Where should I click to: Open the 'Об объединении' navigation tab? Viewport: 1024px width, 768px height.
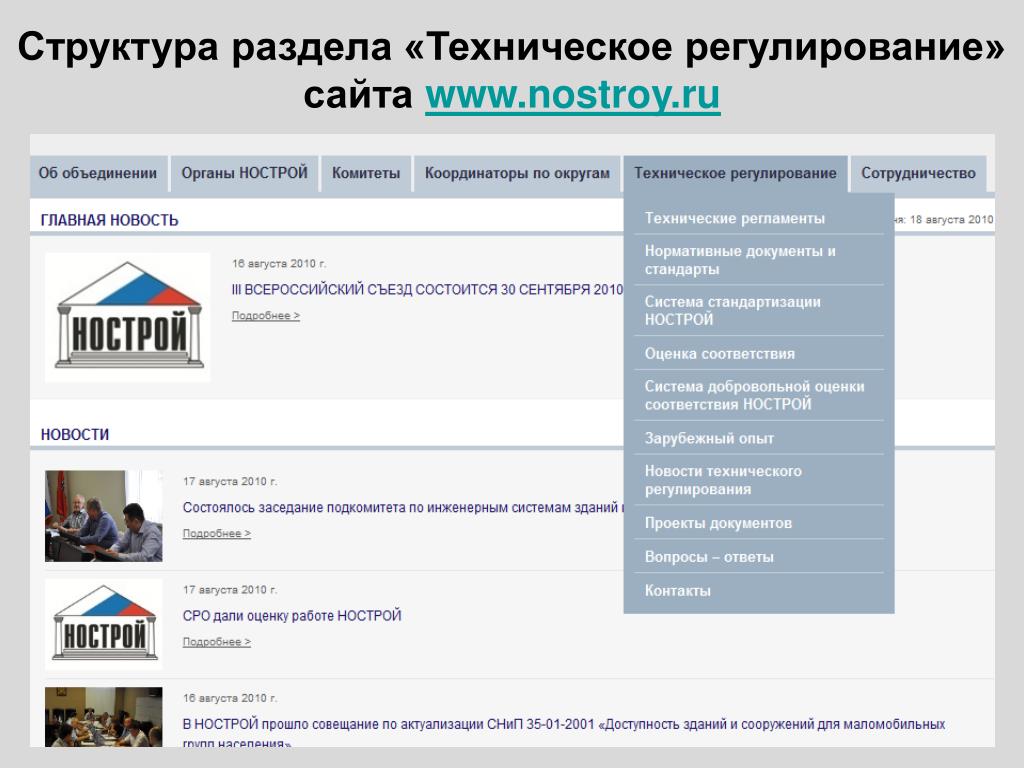[98, 174]
